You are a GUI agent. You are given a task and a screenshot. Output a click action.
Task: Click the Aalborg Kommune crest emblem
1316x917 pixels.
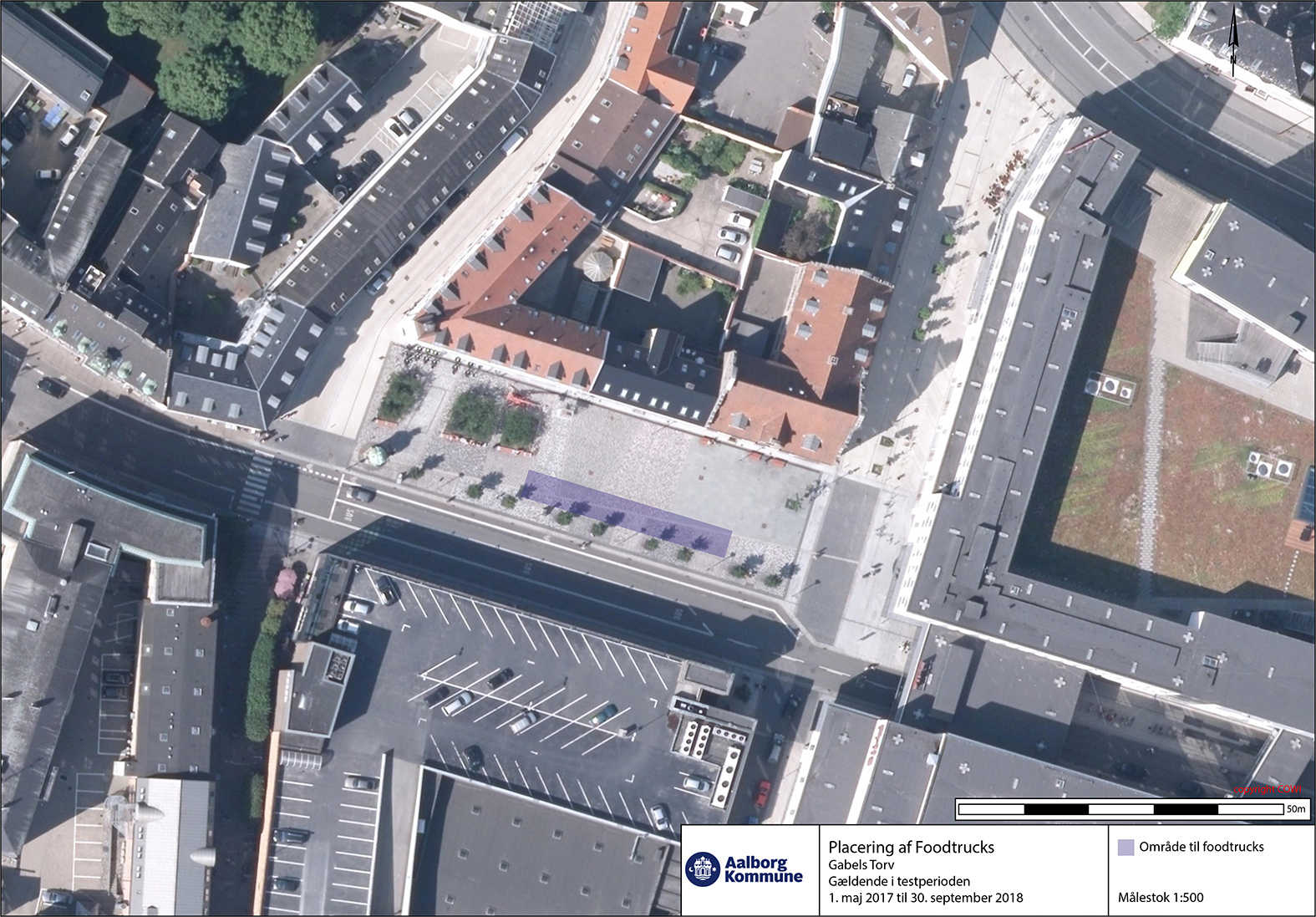click(x=702, y=869)
